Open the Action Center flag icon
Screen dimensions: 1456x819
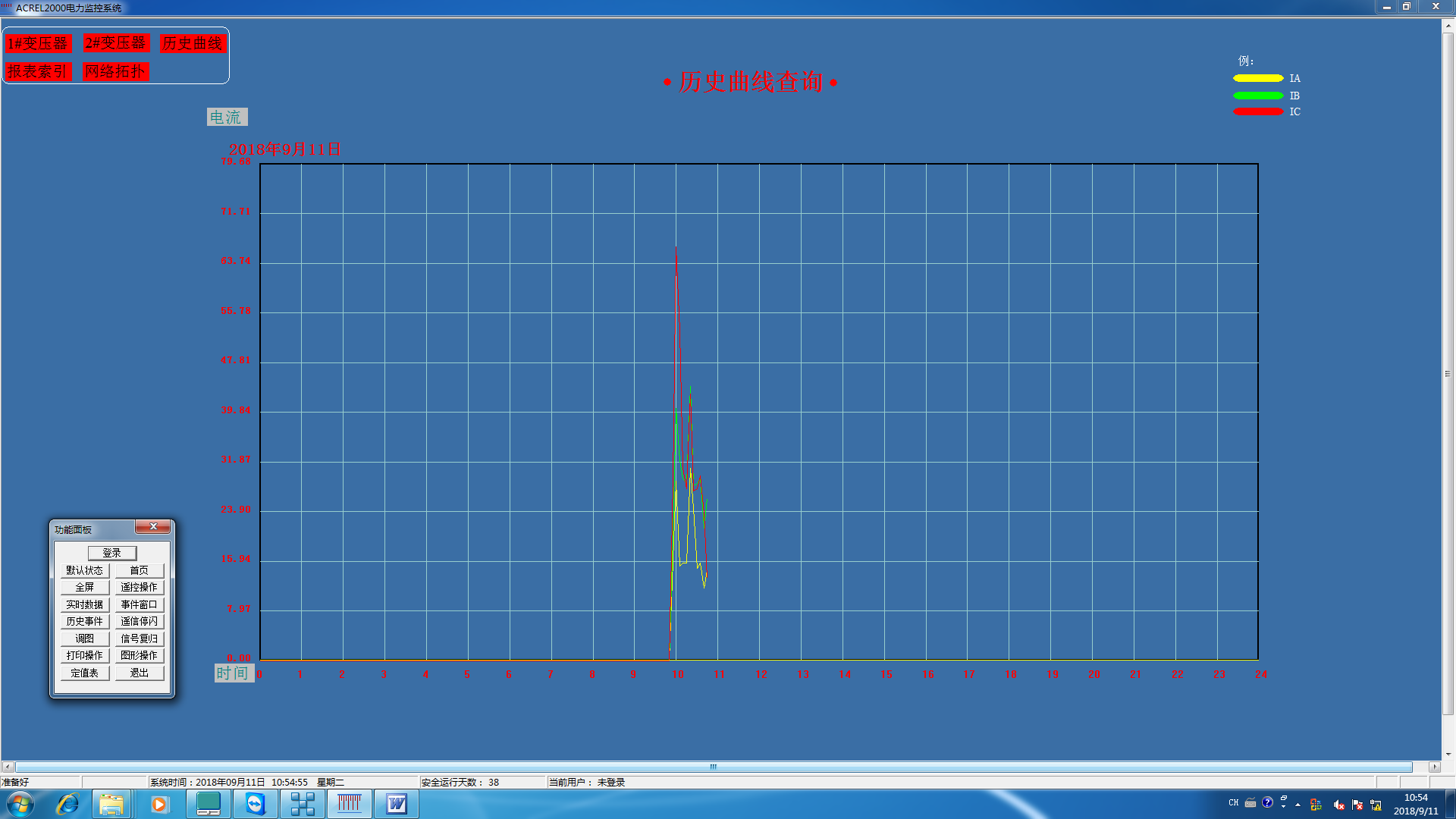[1357, 805]
